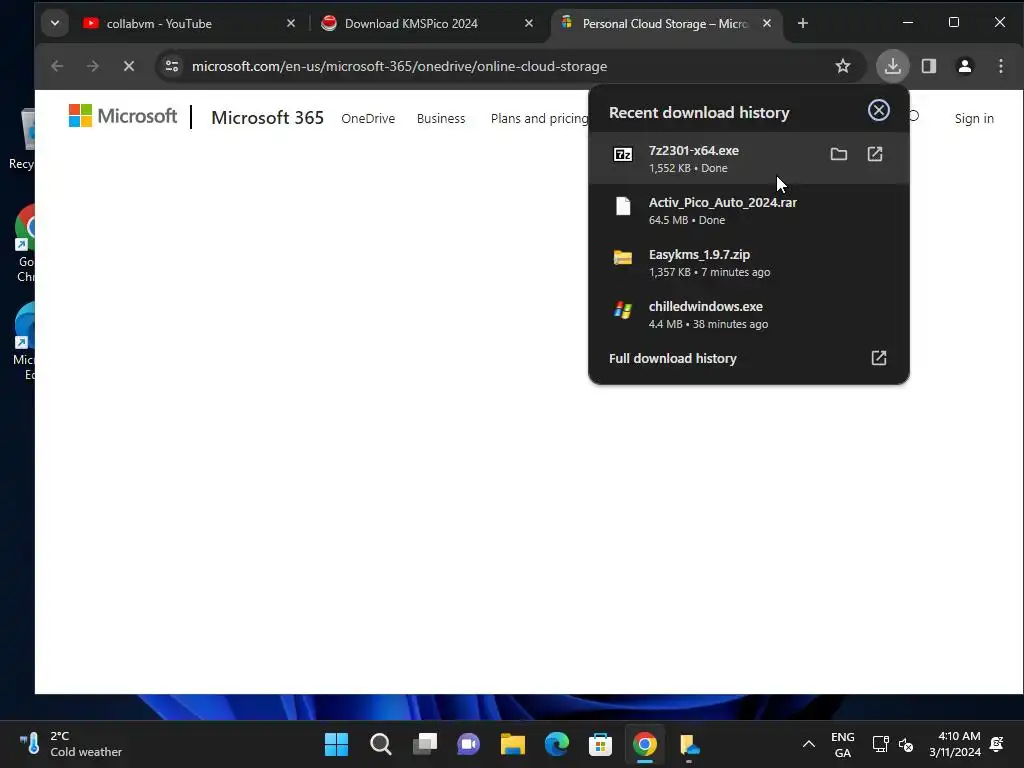Click the external link icon for full history
Image resolution: width=1024 pixels, height=768 pixels.
(x=879, y=358)
